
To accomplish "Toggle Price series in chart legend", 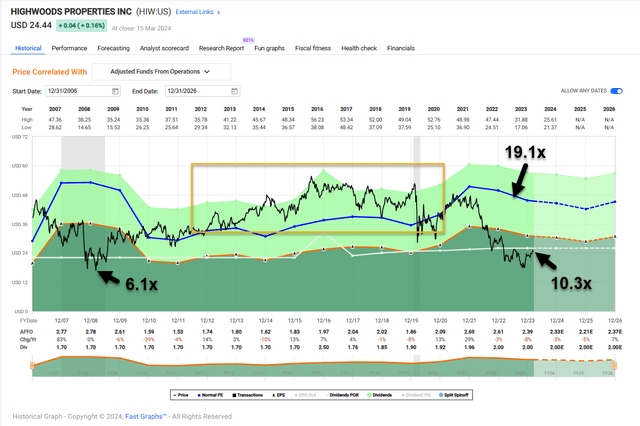I will coord(181,395).
